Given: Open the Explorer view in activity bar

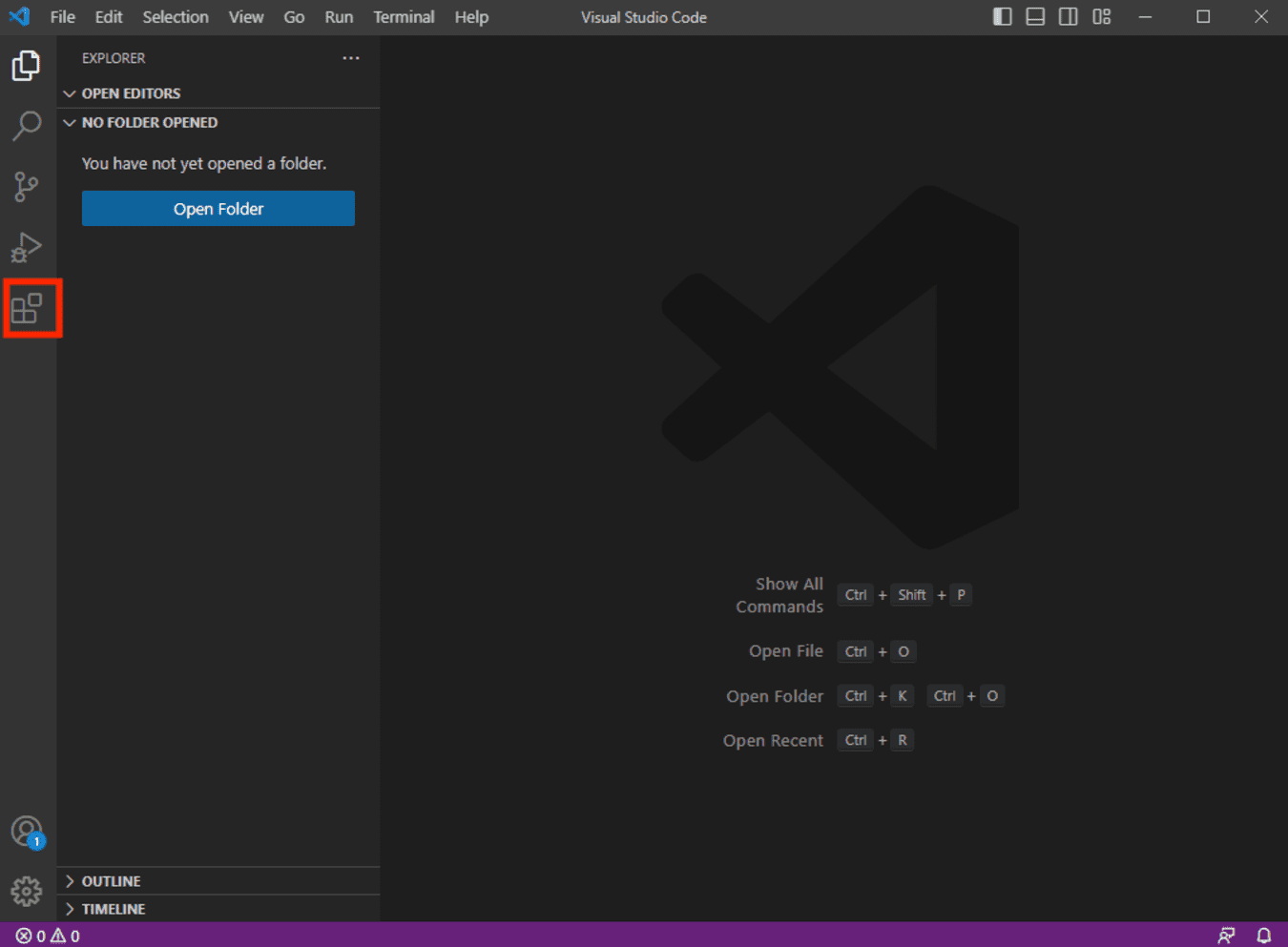Looking at the screenshot, I should (27, 66).
